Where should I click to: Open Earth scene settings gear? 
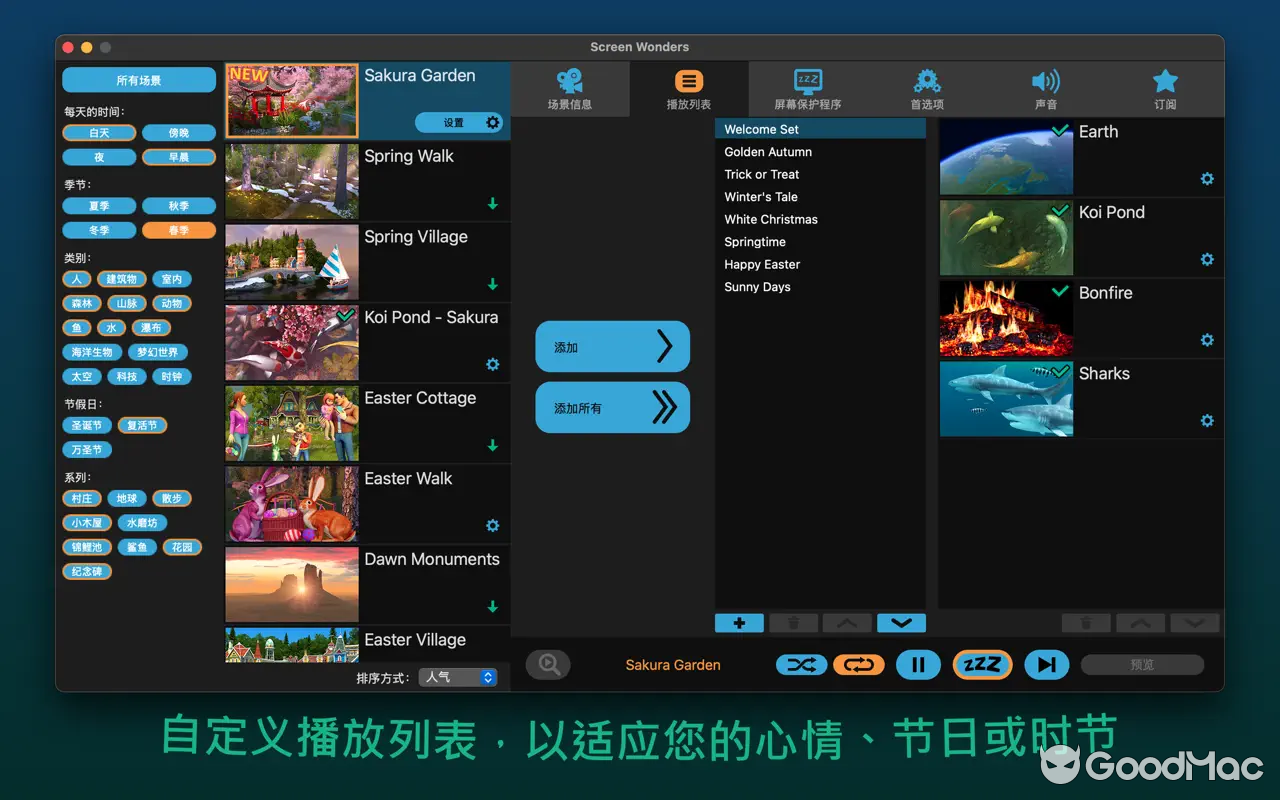point(1207,179)
